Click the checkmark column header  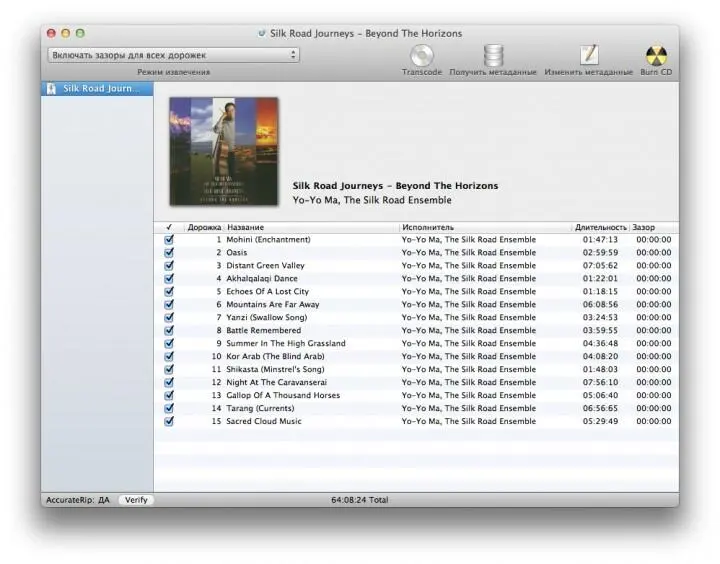click(169, 227)
